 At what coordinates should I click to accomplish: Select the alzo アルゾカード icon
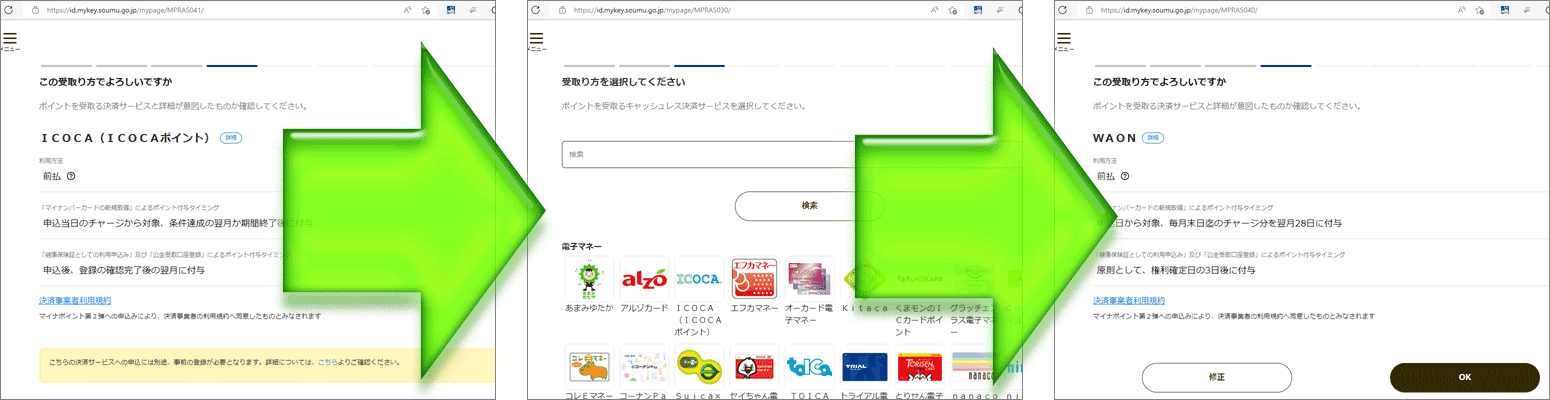click(x=644, y=278)
